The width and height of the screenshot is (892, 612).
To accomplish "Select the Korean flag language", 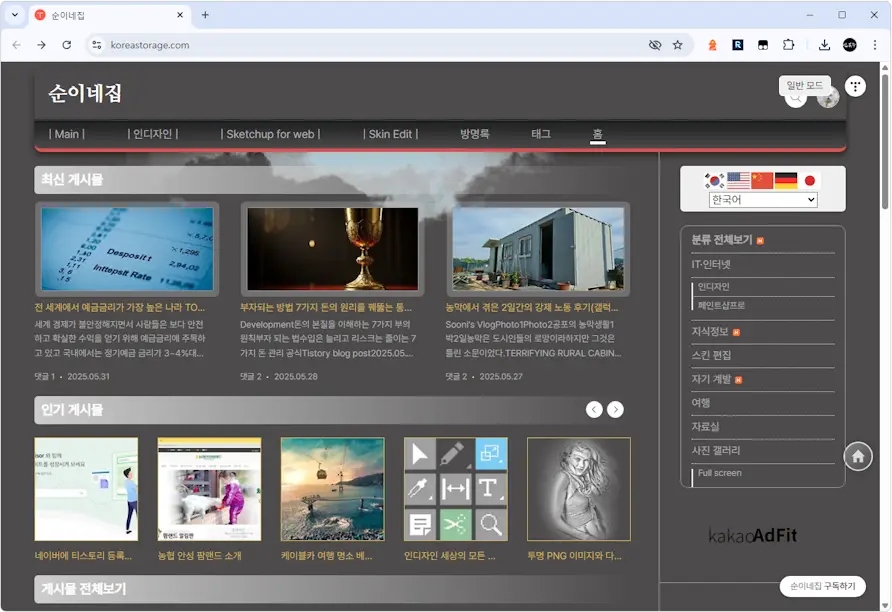I will pos(715,181).
